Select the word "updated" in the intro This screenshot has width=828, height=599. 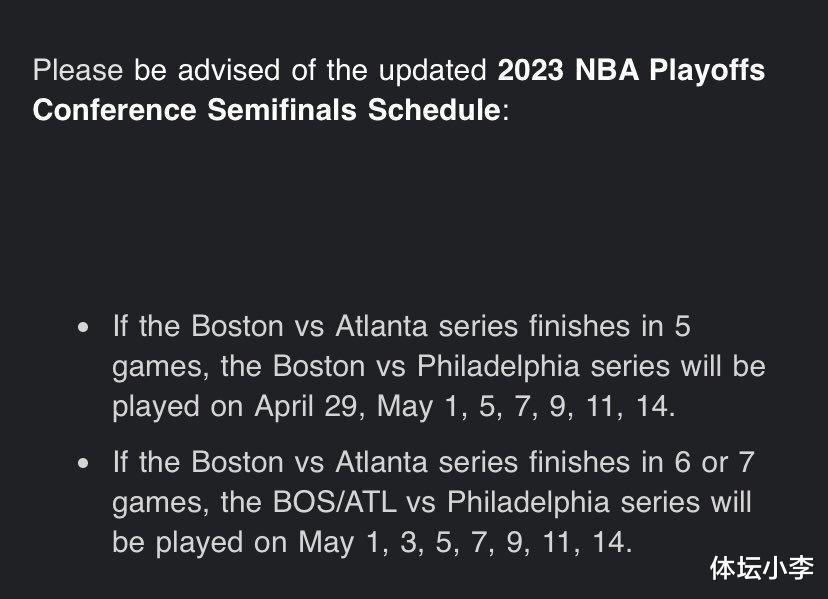(432, 70)
